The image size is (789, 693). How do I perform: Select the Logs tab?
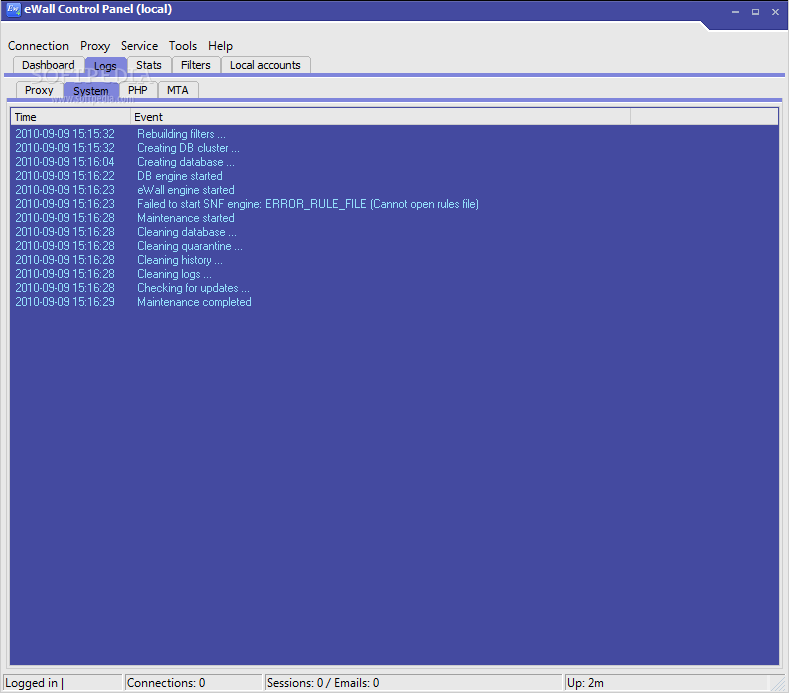coord(105,66)
